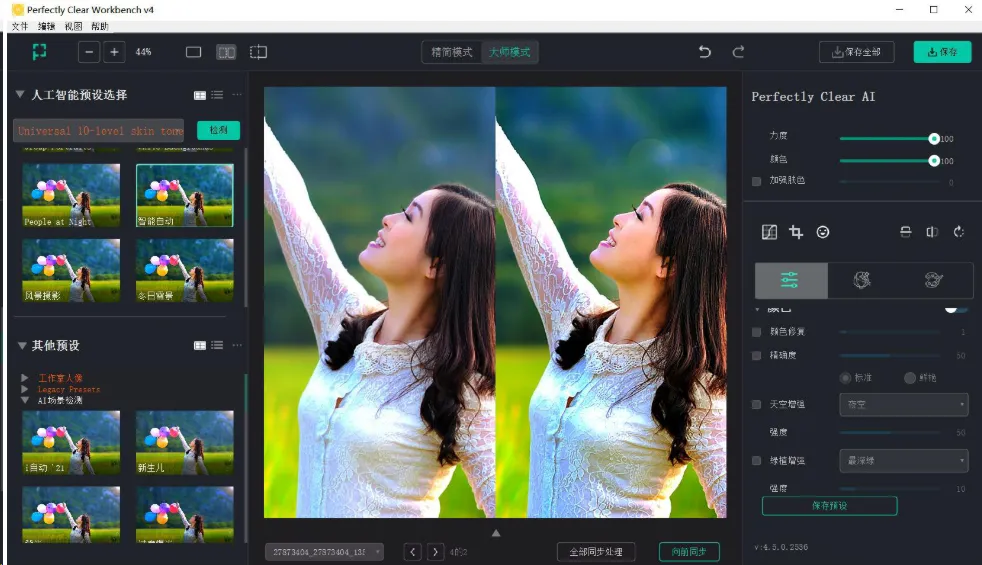Screen dimensions: 982x565
Task: Select the 鲜艳 radio option
Action: pos(910,378)
